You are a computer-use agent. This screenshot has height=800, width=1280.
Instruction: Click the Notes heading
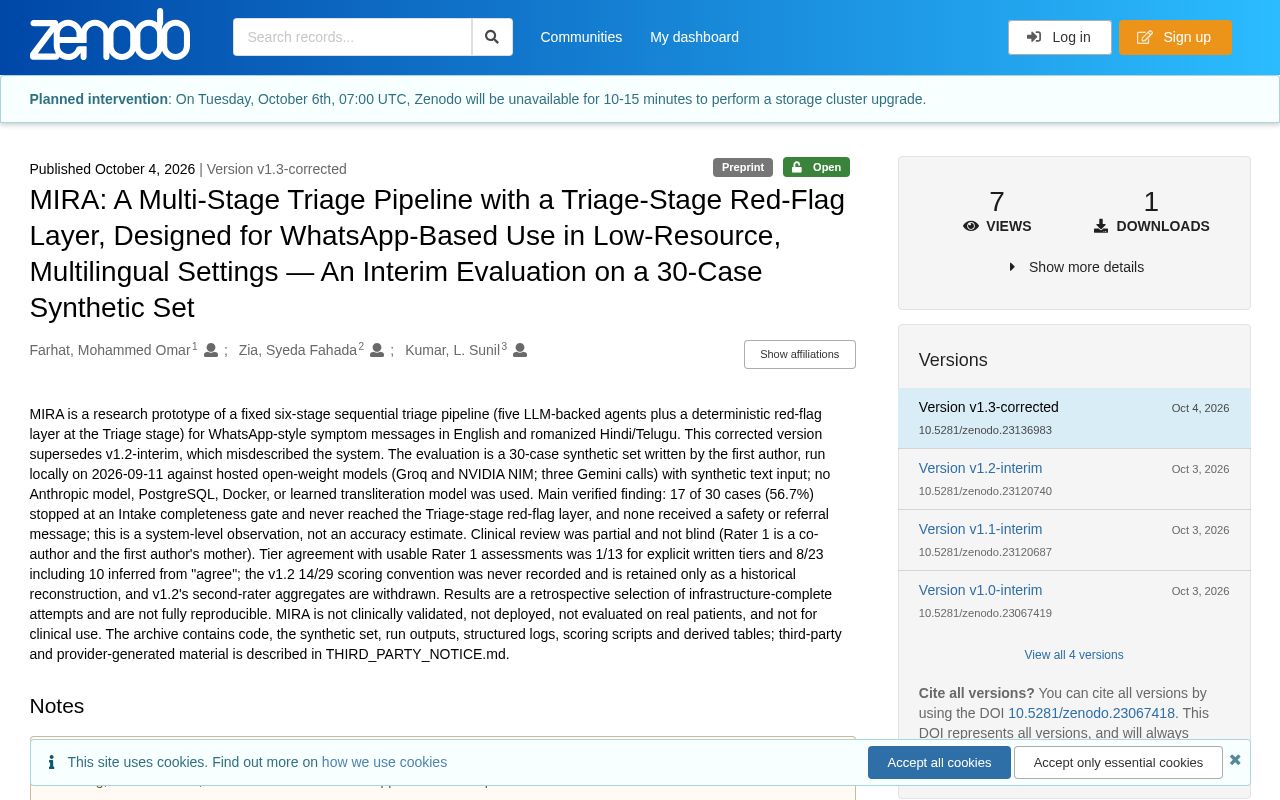pos(57,706)
